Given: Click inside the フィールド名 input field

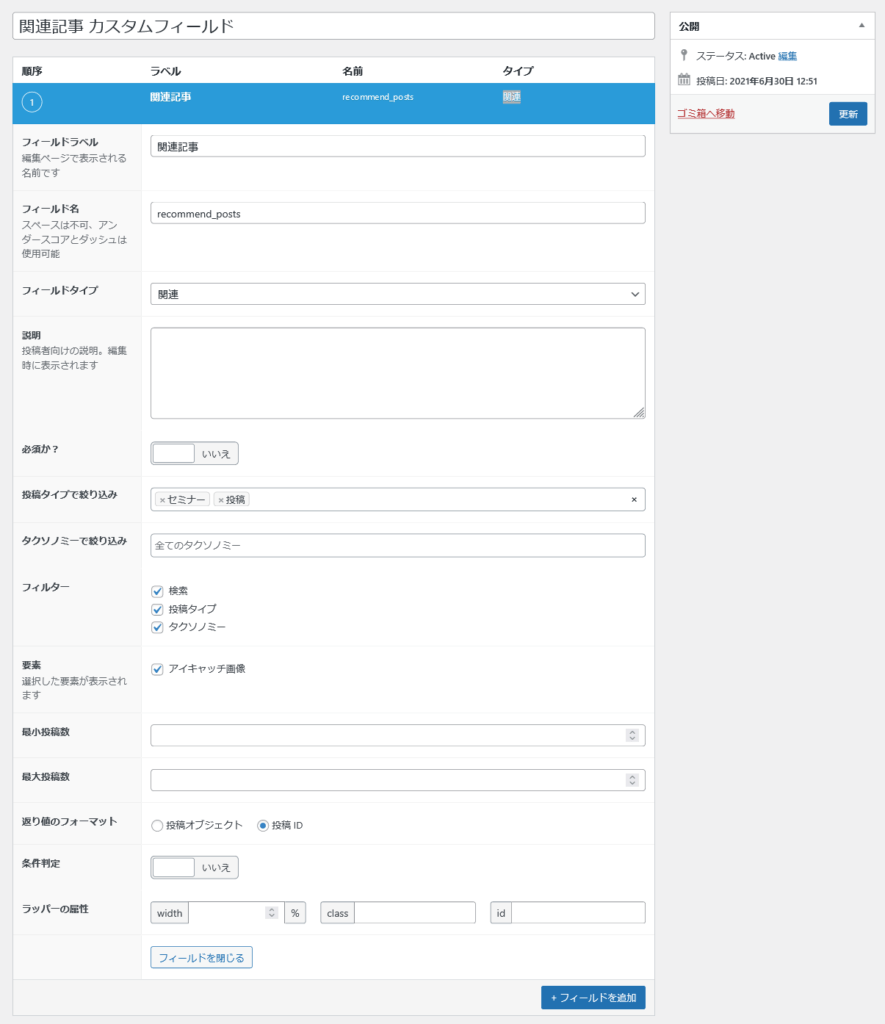Looking at the screenshot, I should (x=396, y=213).
